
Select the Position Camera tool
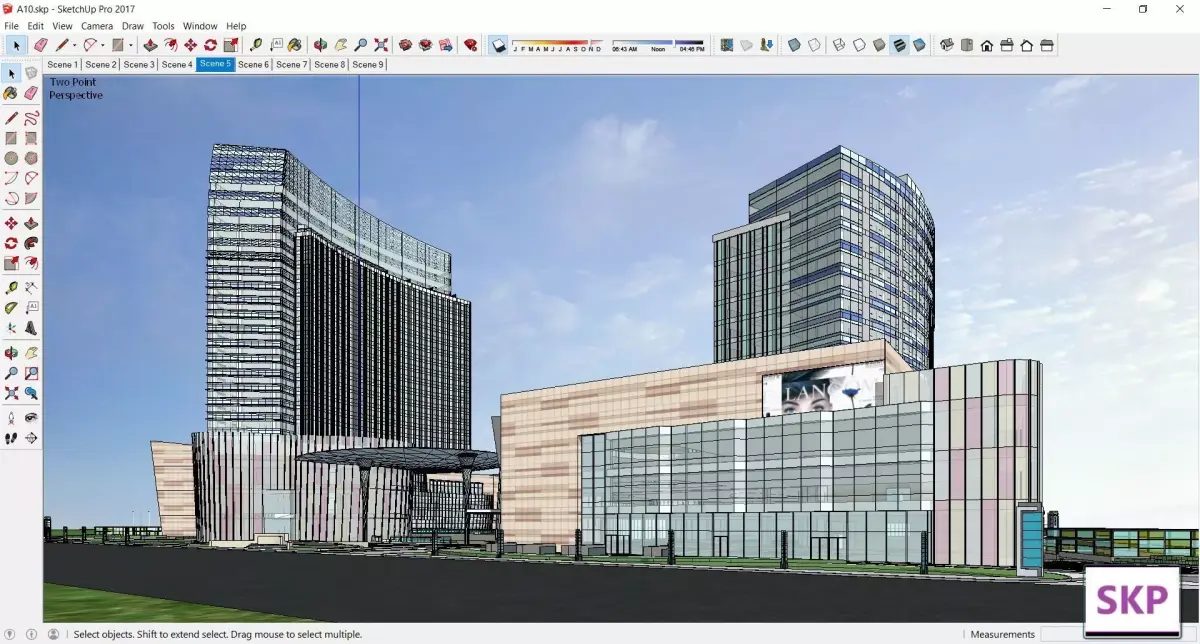pyautogui.click(x=11, y=417)
